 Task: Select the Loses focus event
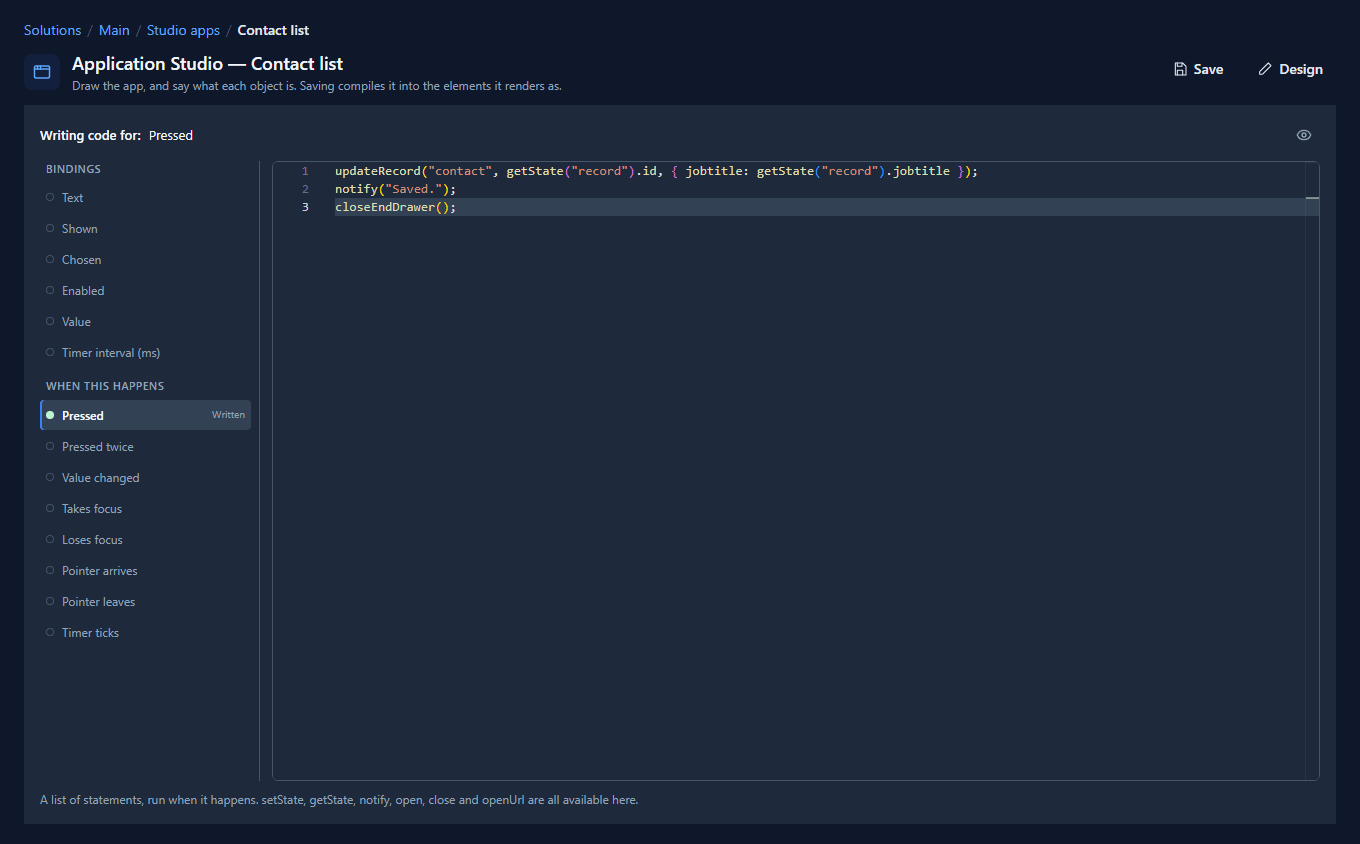(x=145, y=540)
